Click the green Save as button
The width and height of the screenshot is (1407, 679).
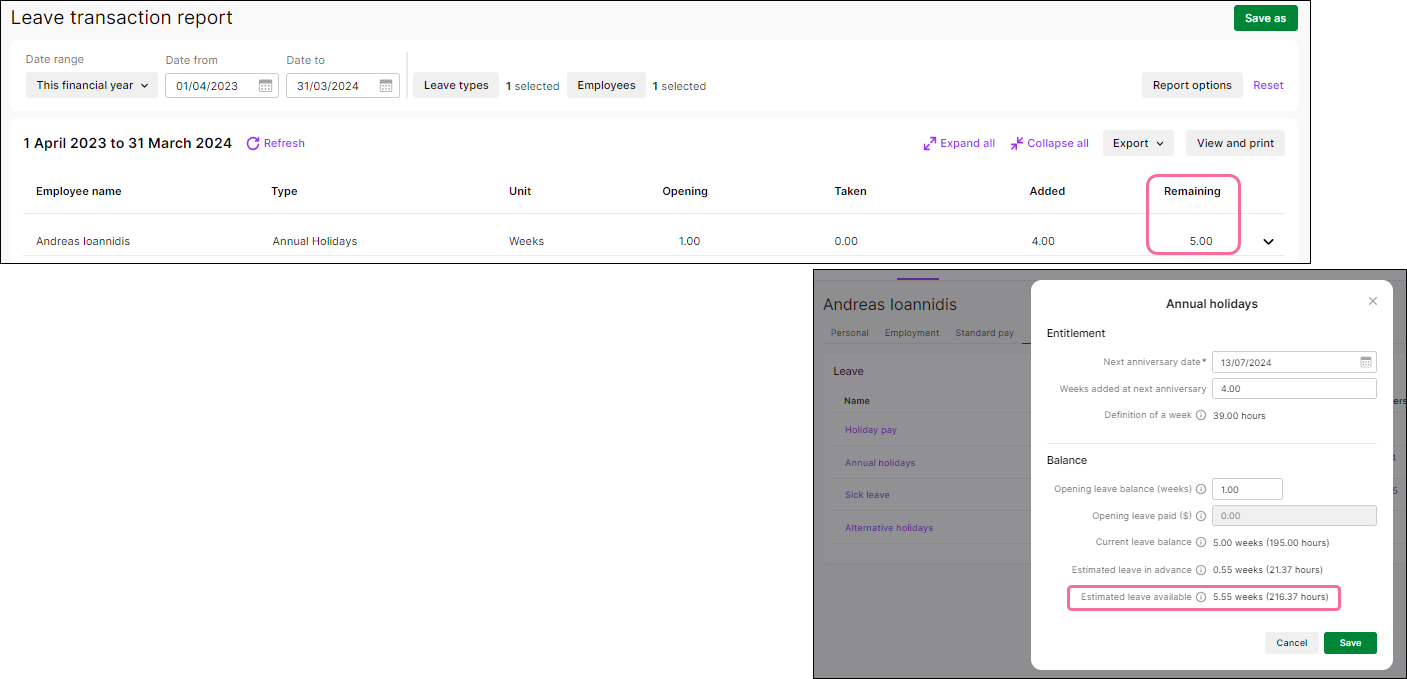click(x=1265, y=18)
